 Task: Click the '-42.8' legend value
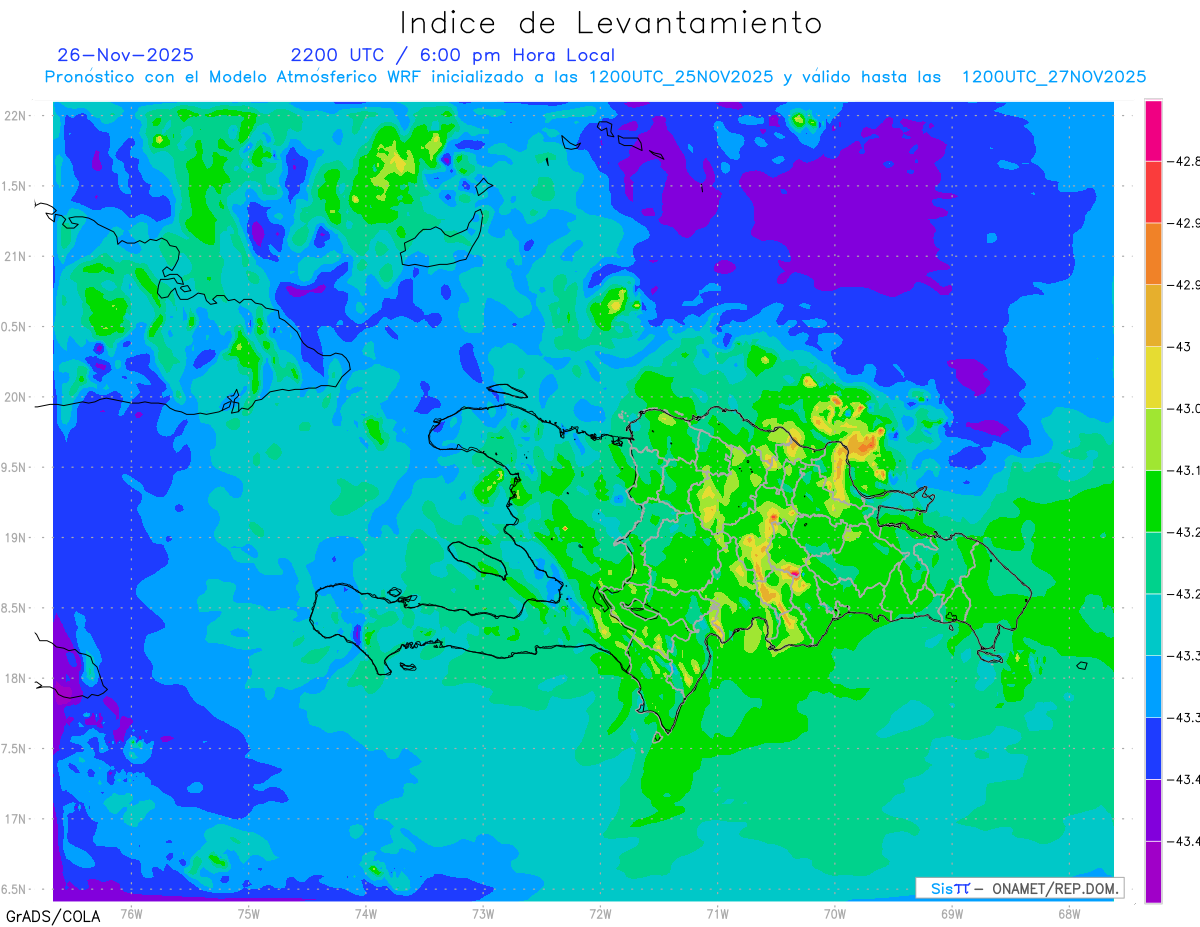pyautogui.click(x=1184, y=161)
